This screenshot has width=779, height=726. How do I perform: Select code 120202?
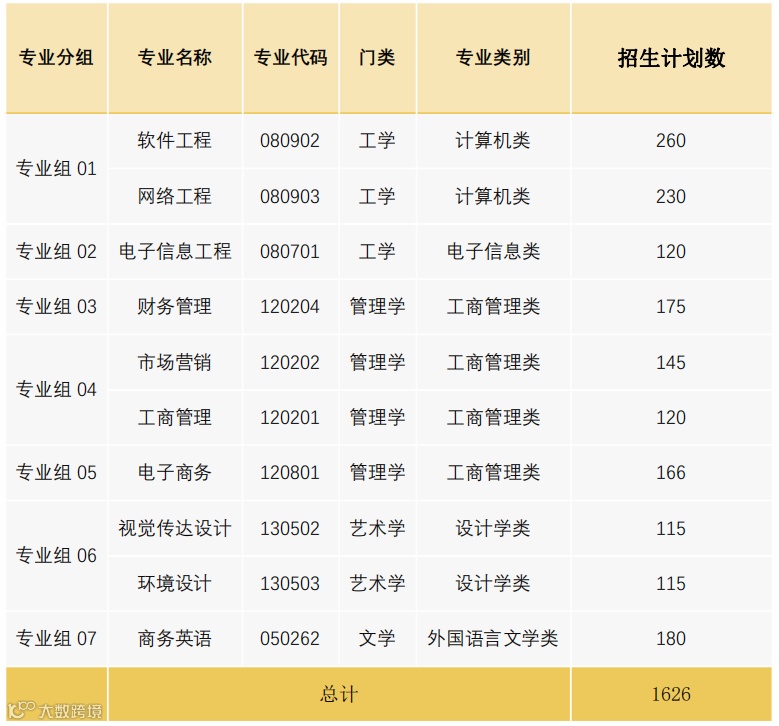tap(290, 362)
